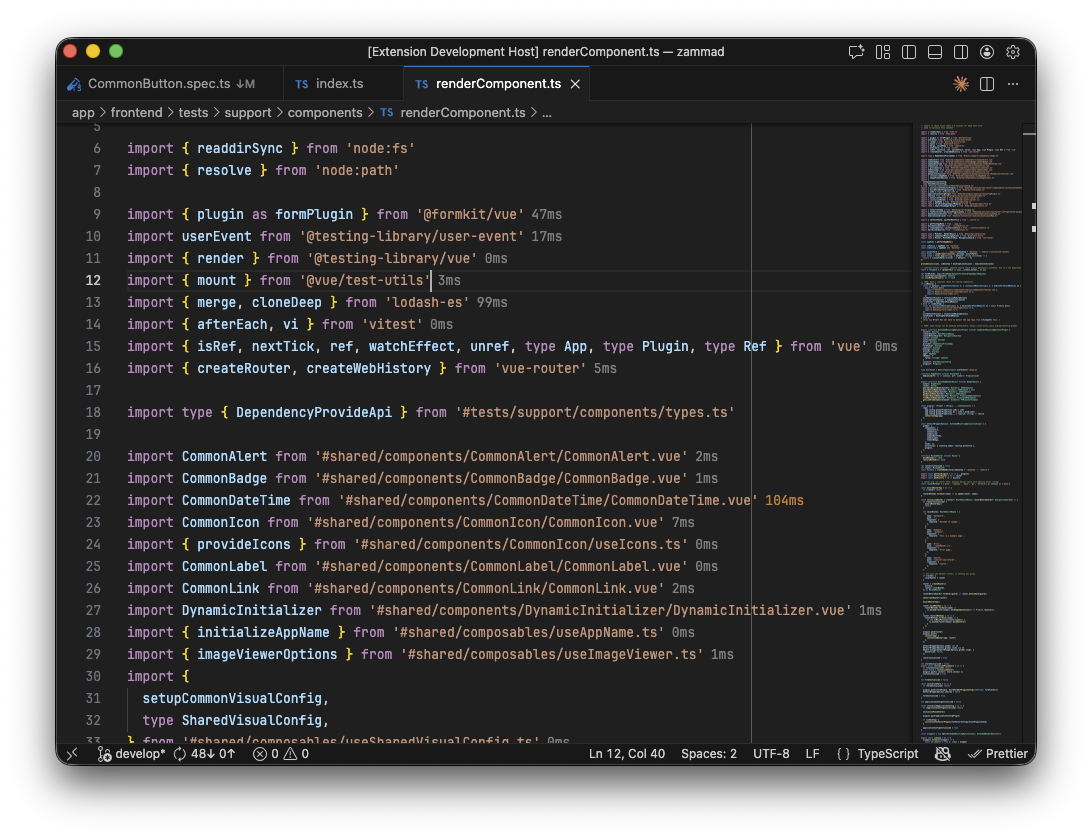Click the 'vue-router' string on line 16
Image resolution: width=1092 pixels, height=839 pixels.
[540, 368]
